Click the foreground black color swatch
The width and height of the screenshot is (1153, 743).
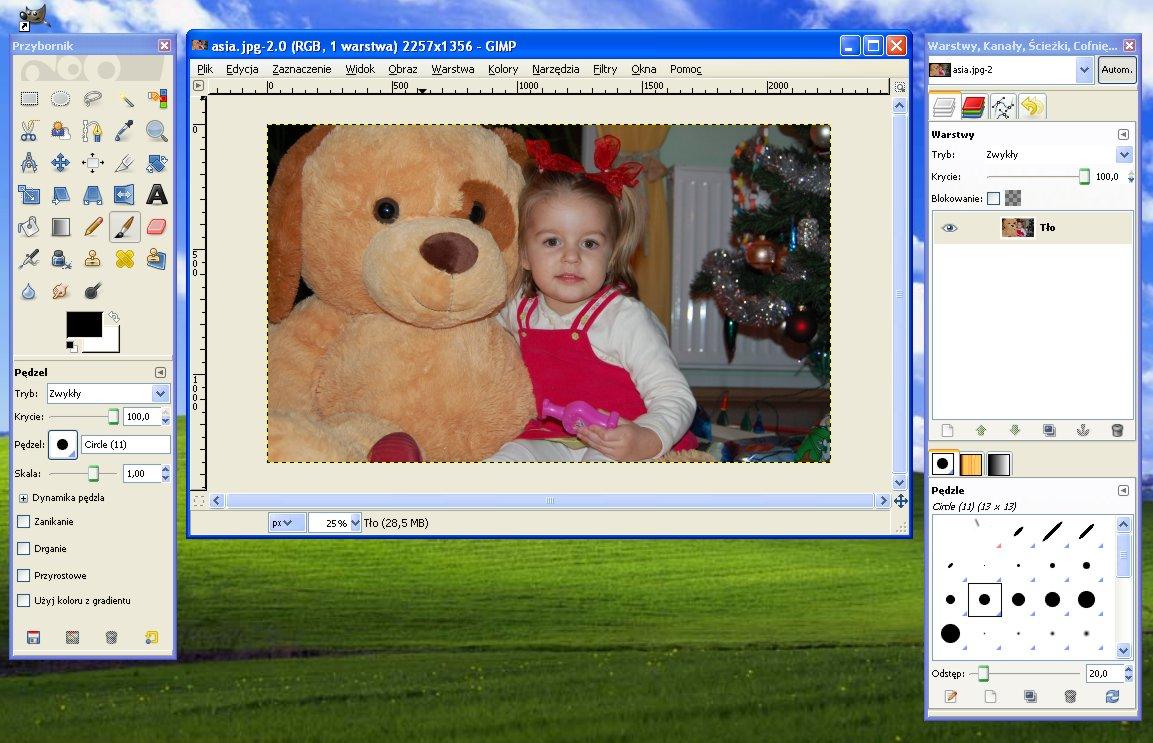[84, 324]
